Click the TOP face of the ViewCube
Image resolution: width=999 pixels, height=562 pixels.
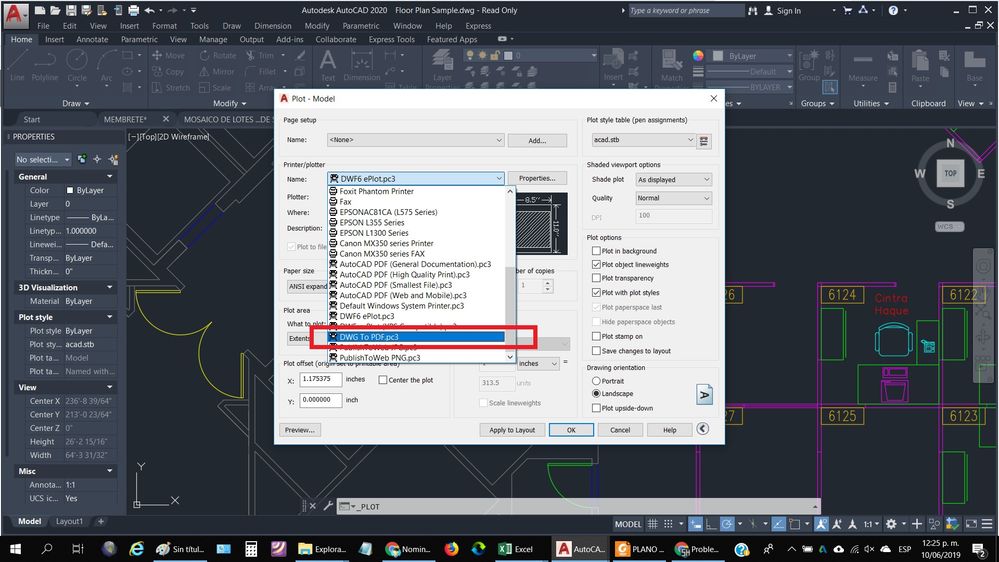click(x=951, y=173)
